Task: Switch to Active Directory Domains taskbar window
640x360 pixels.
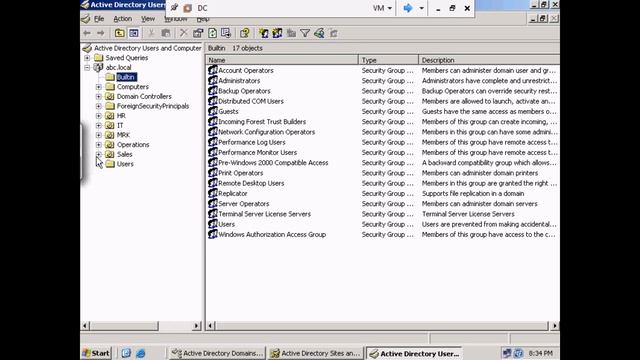Action: [x=217, y=353]
